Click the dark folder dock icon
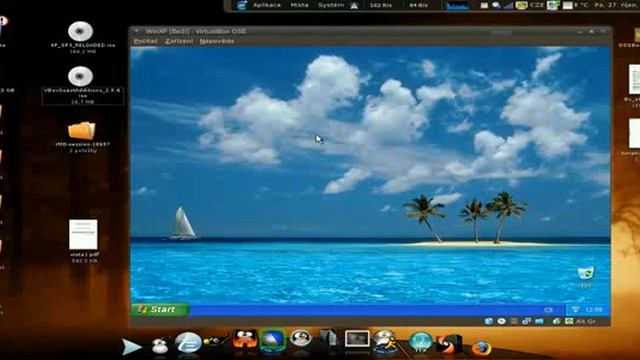640x360 pixels. pyautogui.click(x=329, y=338)
